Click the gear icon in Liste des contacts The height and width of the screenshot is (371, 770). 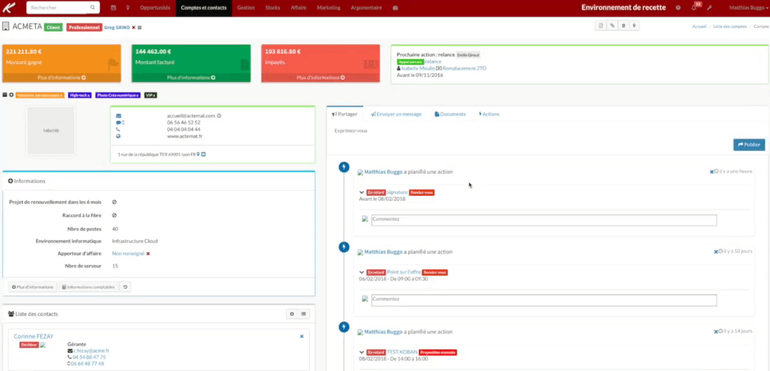(x=292, y=314)
